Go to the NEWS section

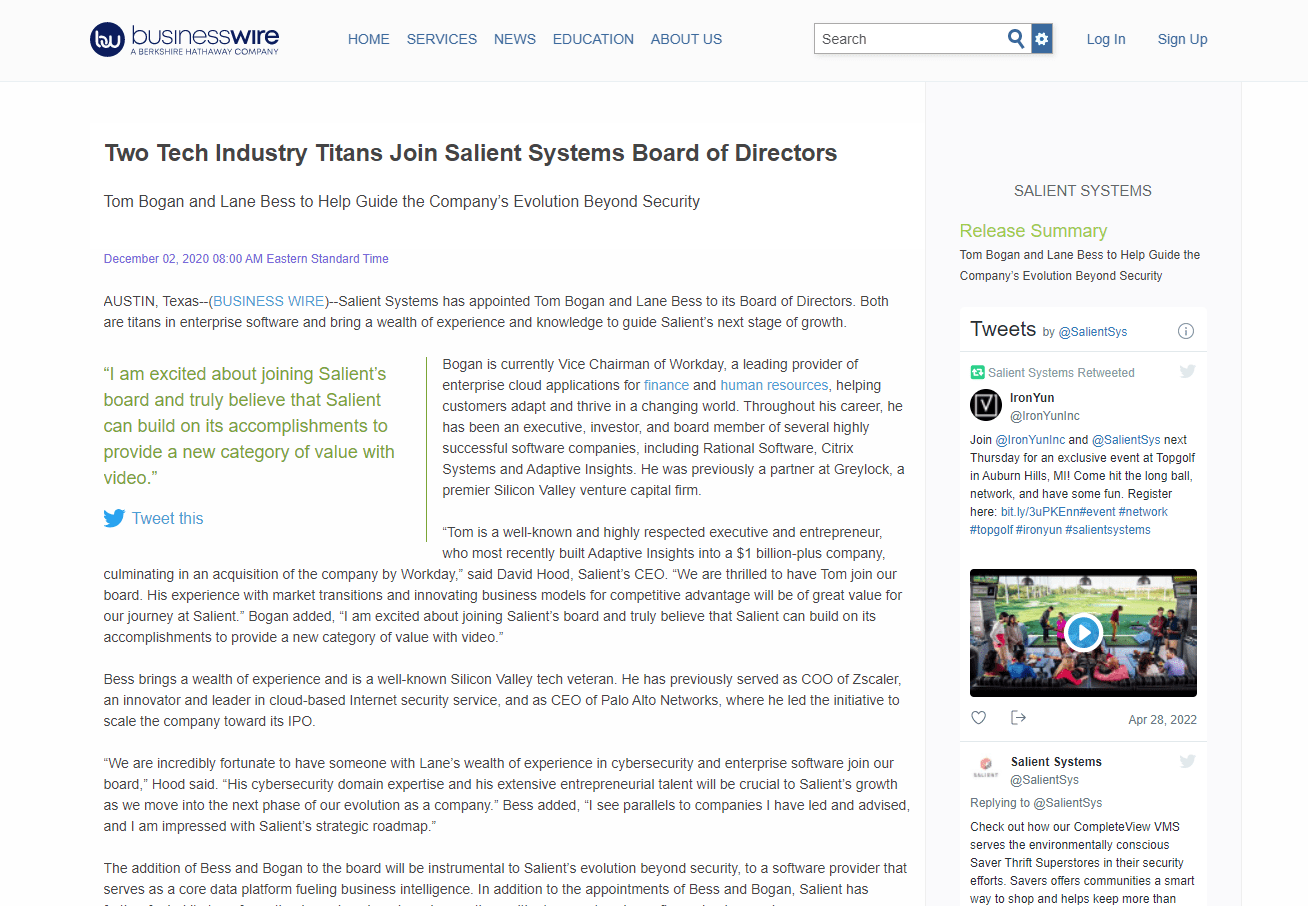pyautogui.click(x=515, y=39)
